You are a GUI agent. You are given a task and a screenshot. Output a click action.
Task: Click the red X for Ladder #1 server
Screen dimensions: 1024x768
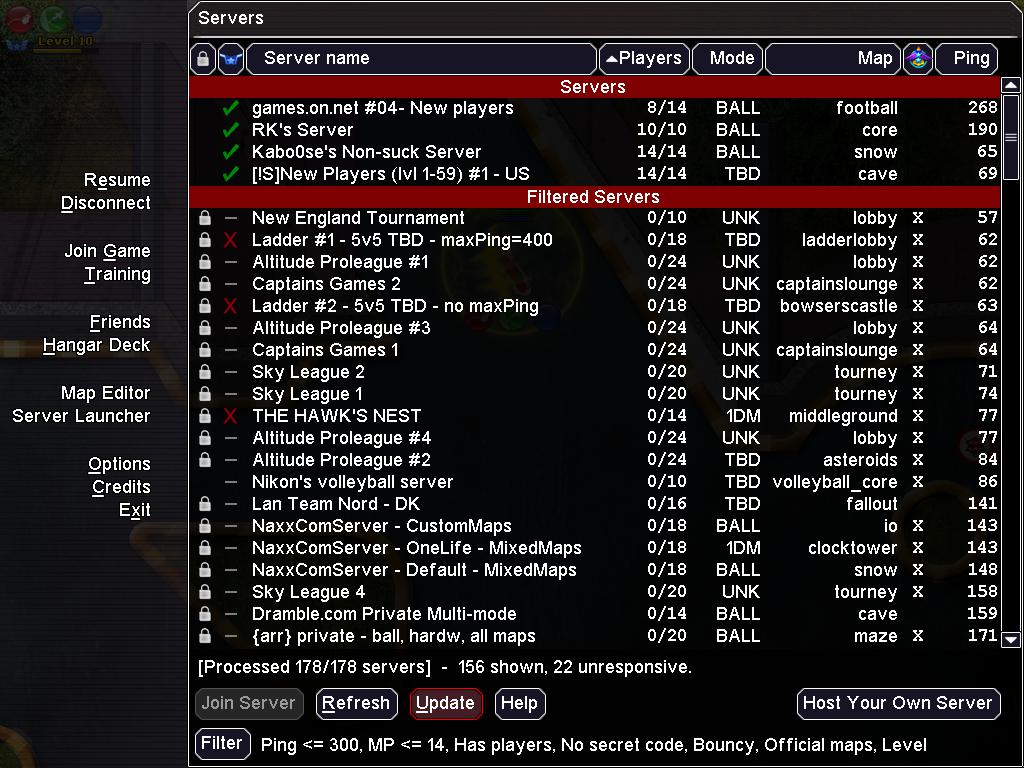230,240
